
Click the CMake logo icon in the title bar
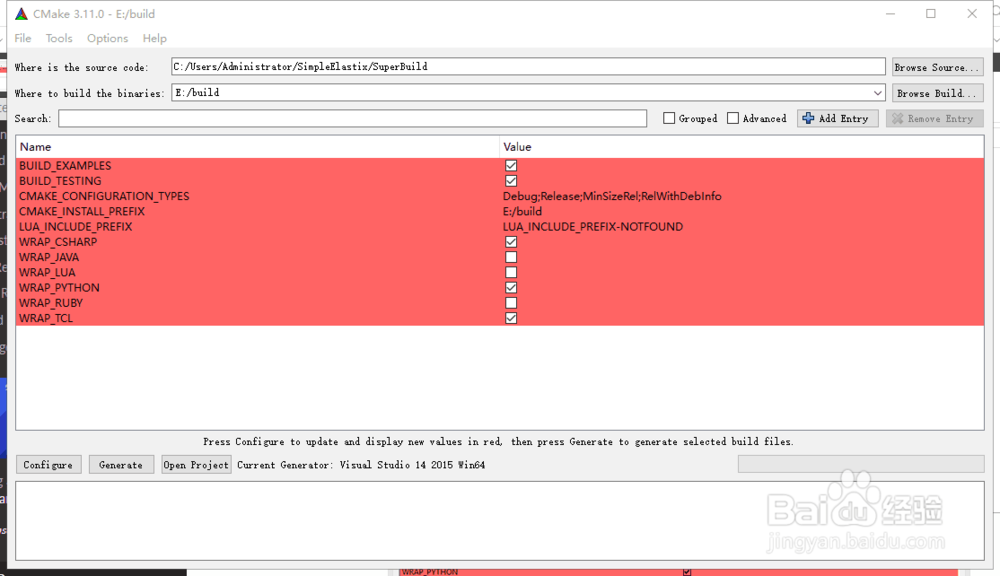(19, 13)
